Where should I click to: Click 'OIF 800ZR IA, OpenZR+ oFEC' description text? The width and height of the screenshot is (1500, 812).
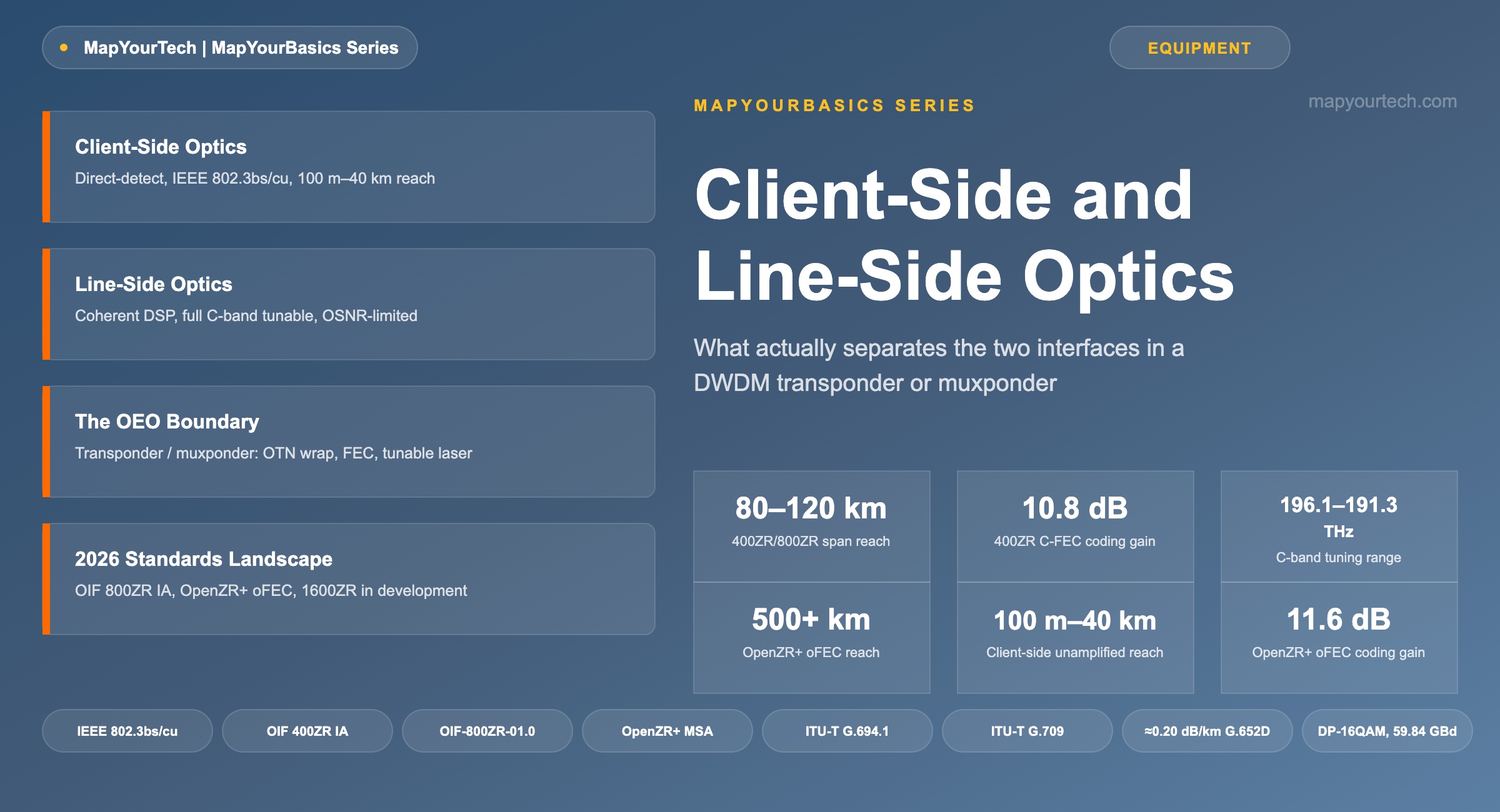click(x=271, y=591)
